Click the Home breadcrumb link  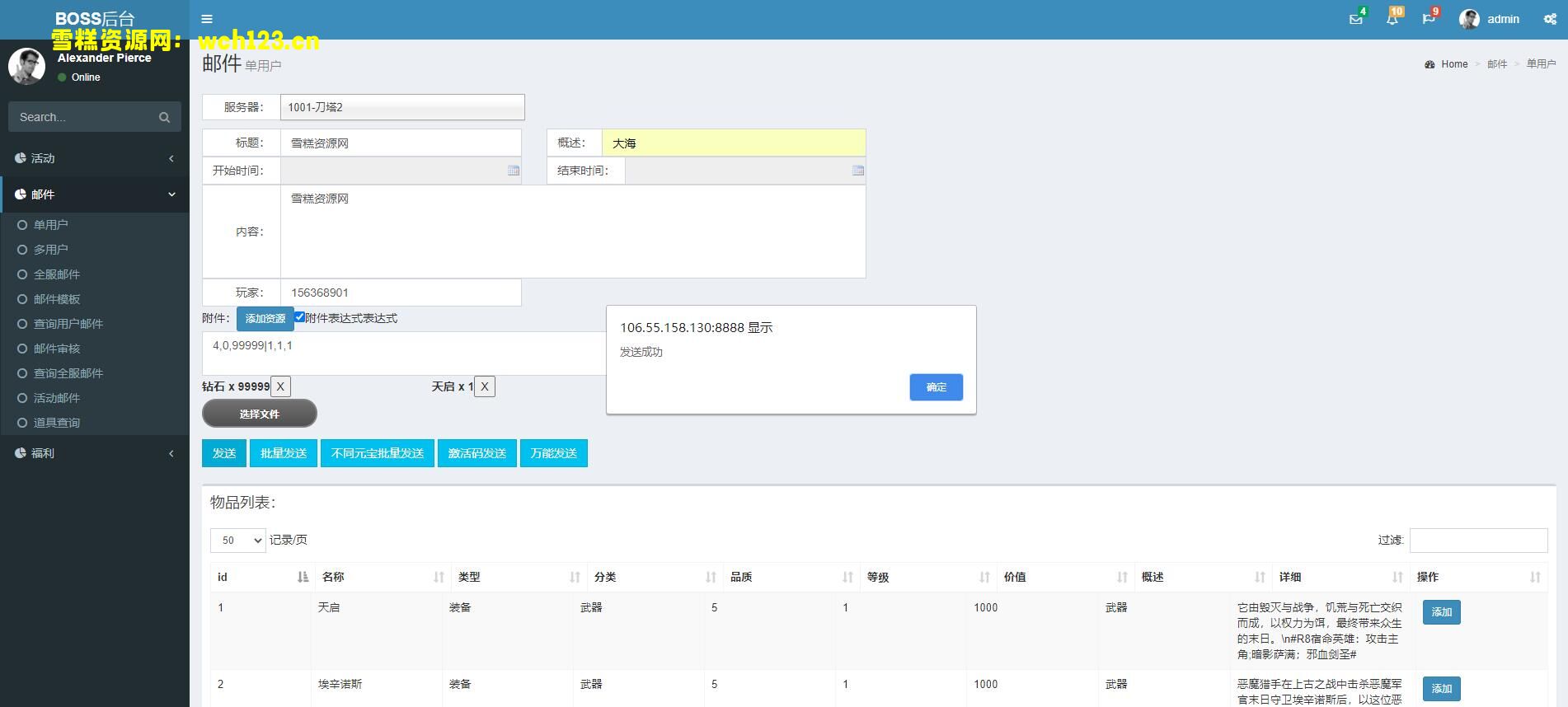point(1454,64)
